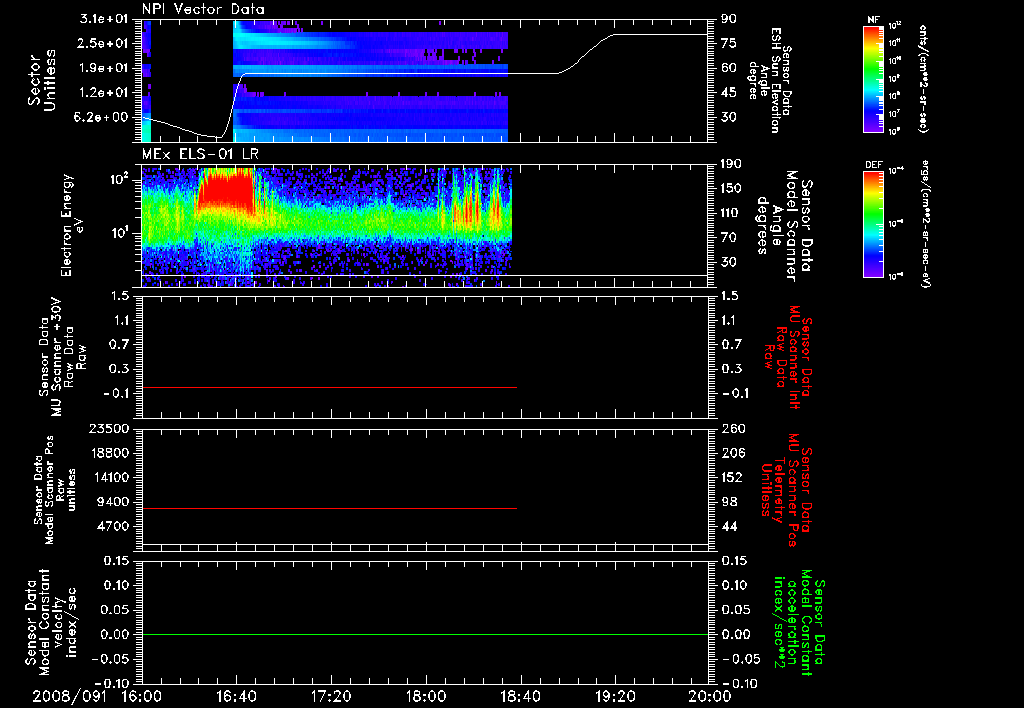The width and height of the screenshot is (1024, 708).
Task: Click the "ESH Sun Elevation Angle" axis label
Action: pos(769,80)
